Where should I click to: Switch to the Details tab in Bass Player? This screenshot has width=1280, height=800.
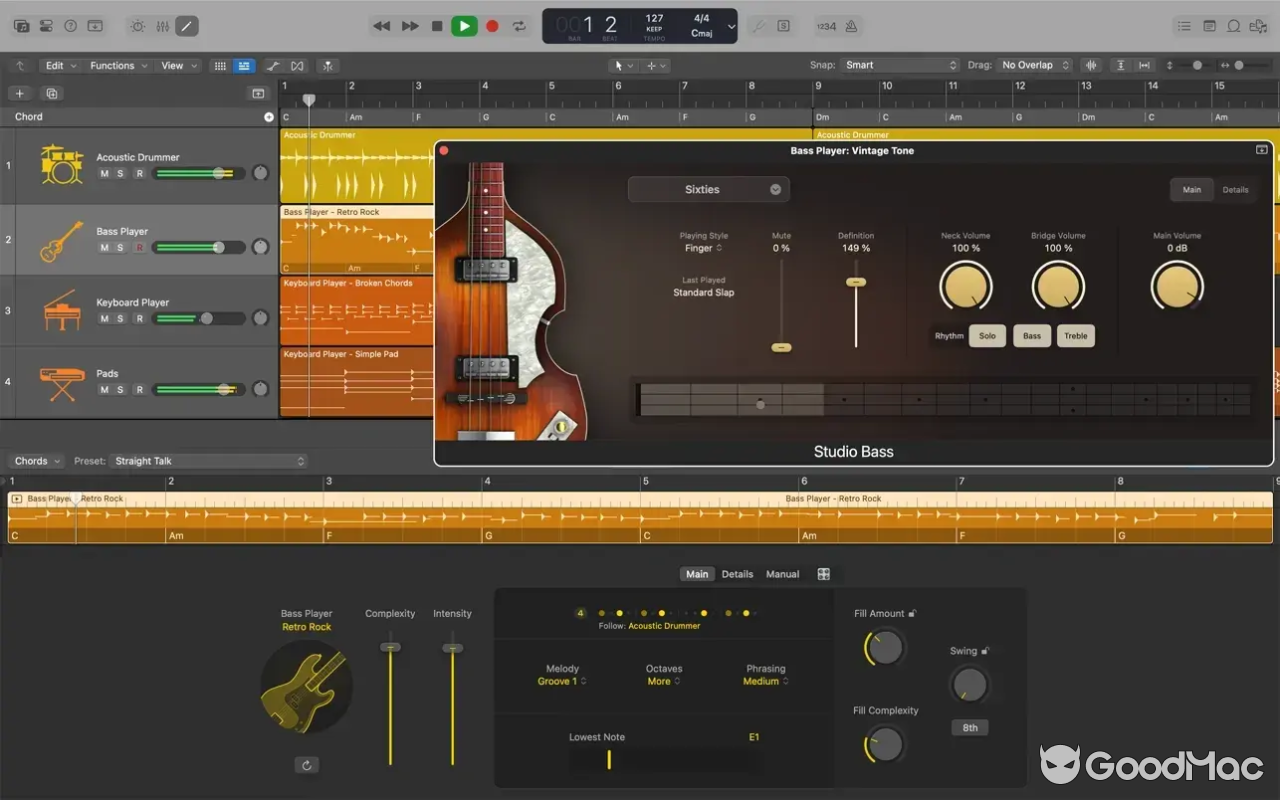pyautogui.click(x=1236, y=189)
